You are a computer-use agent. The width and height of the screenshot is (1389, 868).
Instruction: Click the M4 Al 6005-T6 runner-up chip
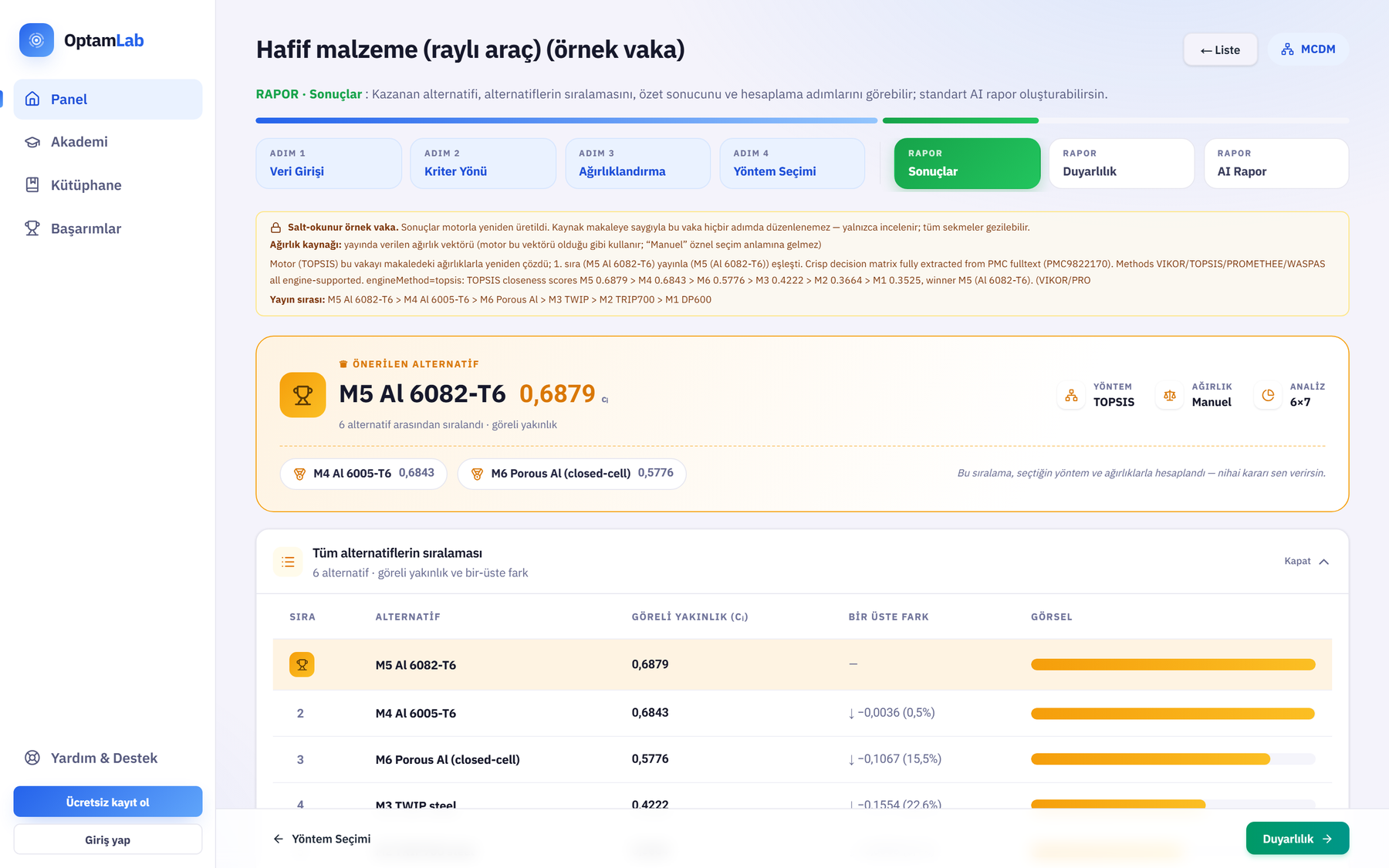click(x=363, y=473)
